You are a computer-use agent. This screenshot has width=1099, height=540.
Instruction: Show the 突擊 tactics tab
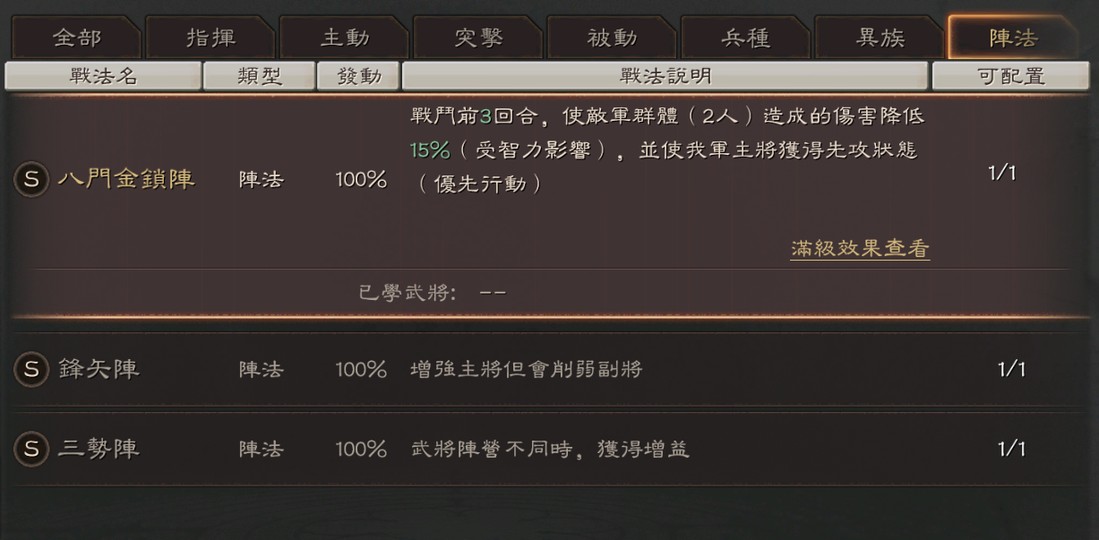point(478,38)
